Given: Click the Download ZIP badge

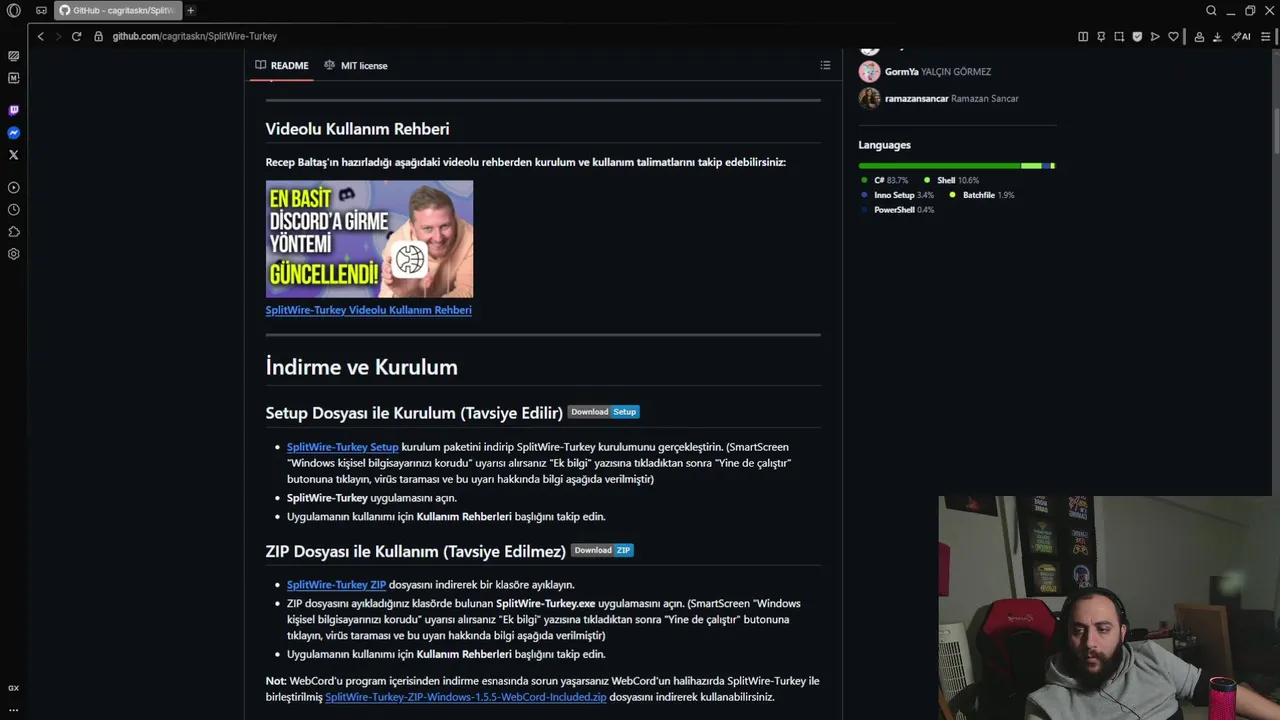Looking at the screenshot, I should (602, 550).
